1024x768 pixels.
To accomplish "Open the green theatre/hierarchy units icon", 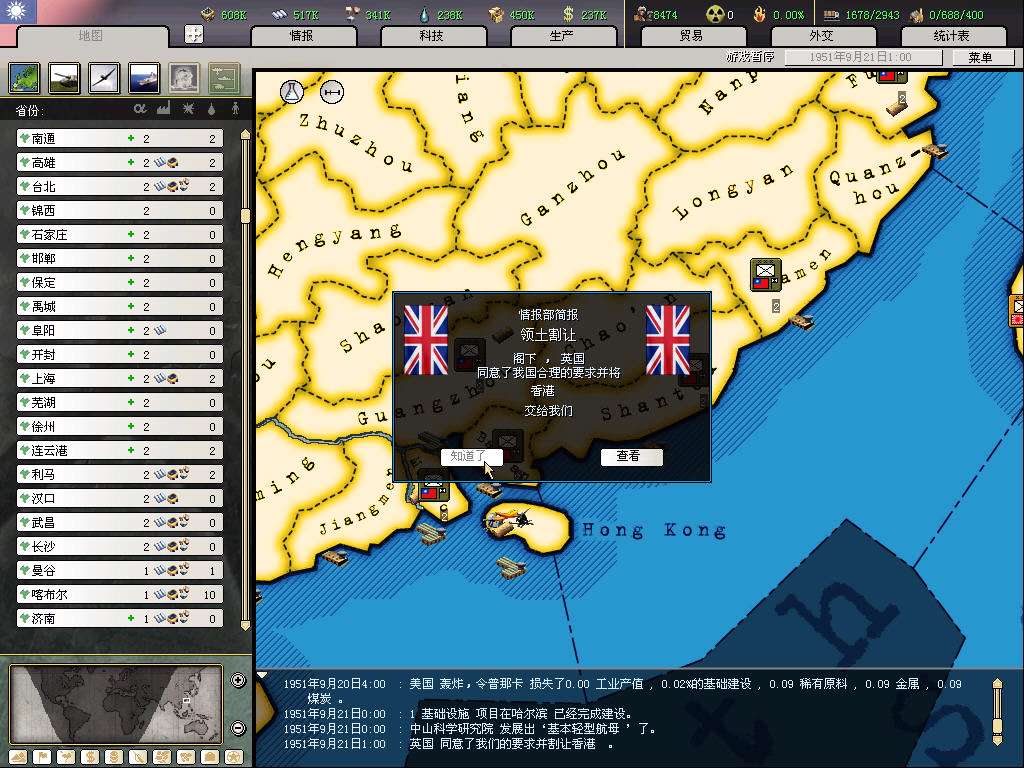I will 224,79.
